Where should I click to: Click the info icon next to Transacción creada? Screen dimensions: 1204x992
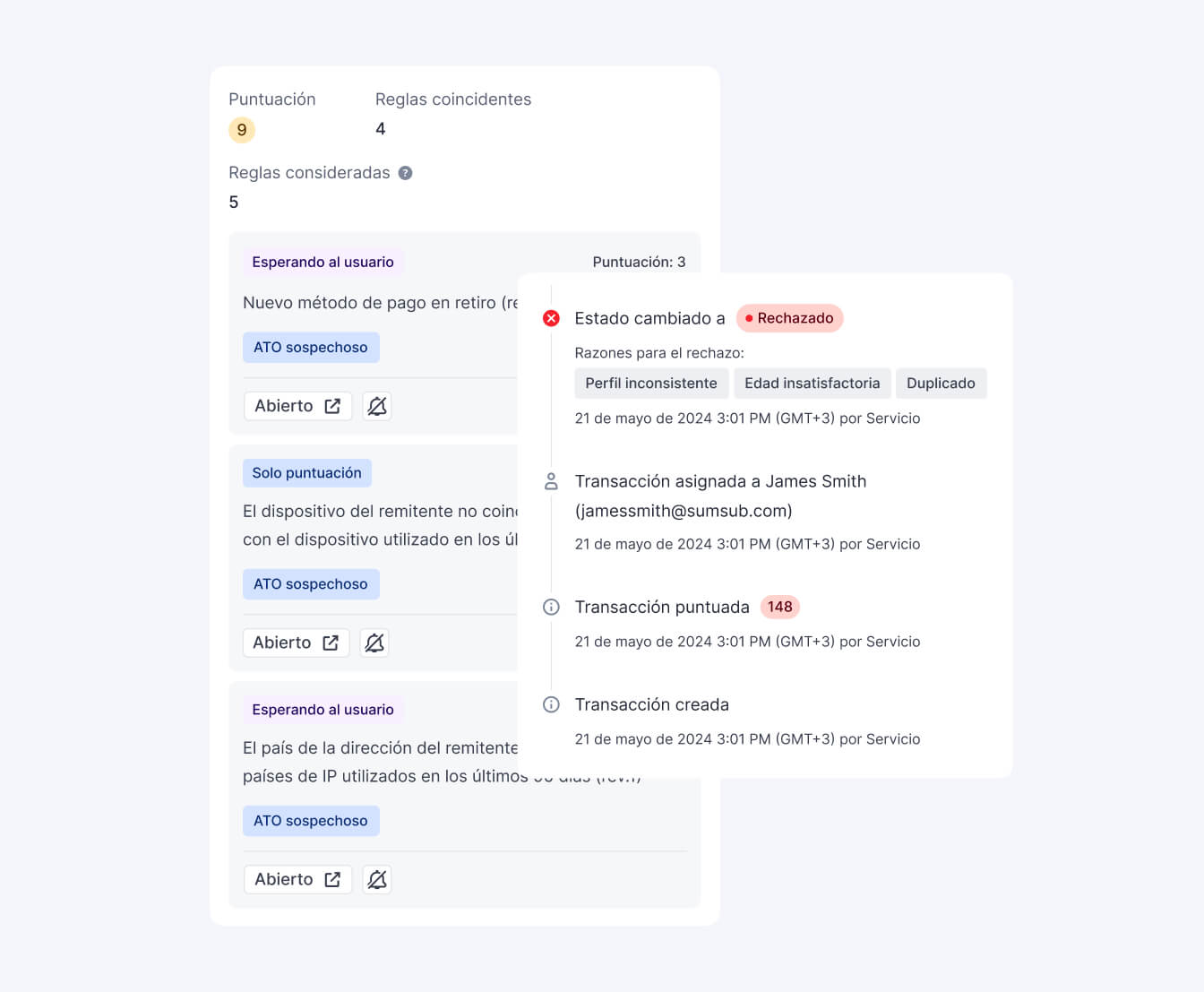(x=552, y=704)
